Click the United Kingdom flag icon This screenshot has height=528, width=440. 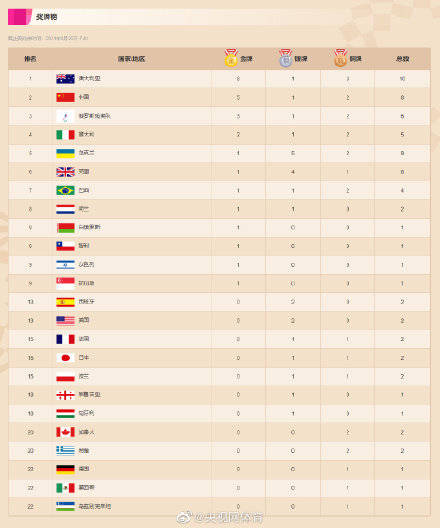click(x=65, y=172)
